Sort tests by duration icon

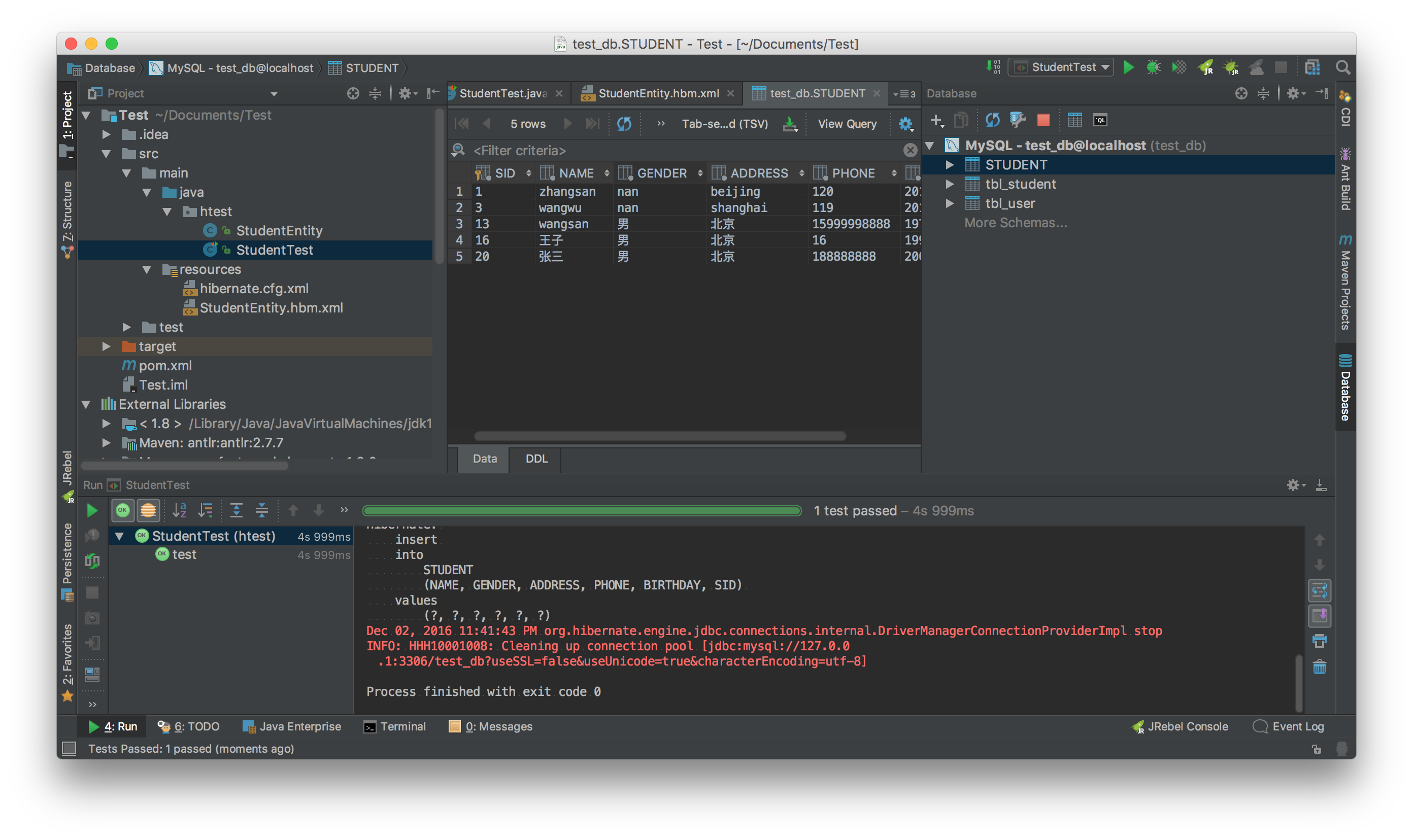pos(205,511)
